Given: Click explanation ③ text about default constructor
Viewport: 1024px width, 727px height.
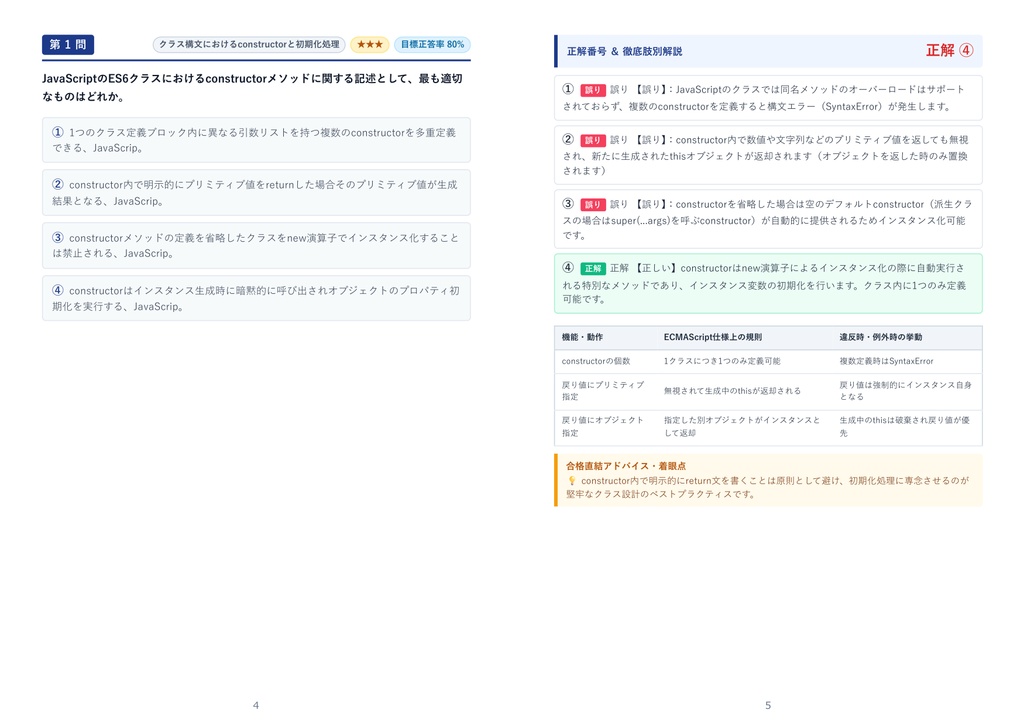Looking at the screenshot, I should (x=767, y=219).
